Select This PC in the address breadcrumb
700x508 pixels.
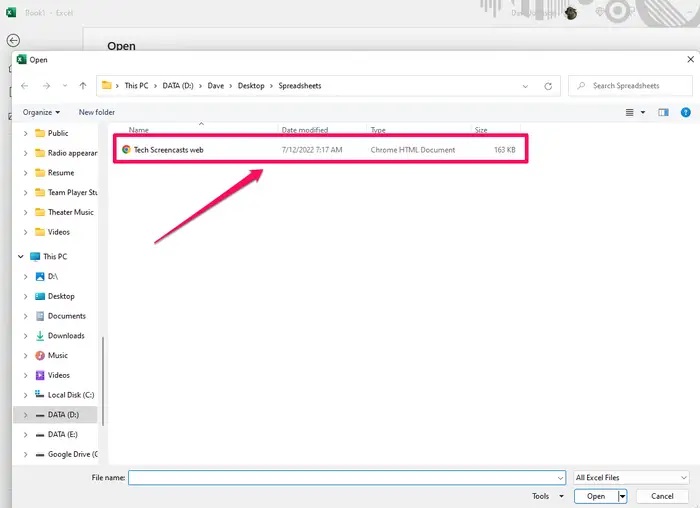136,86
